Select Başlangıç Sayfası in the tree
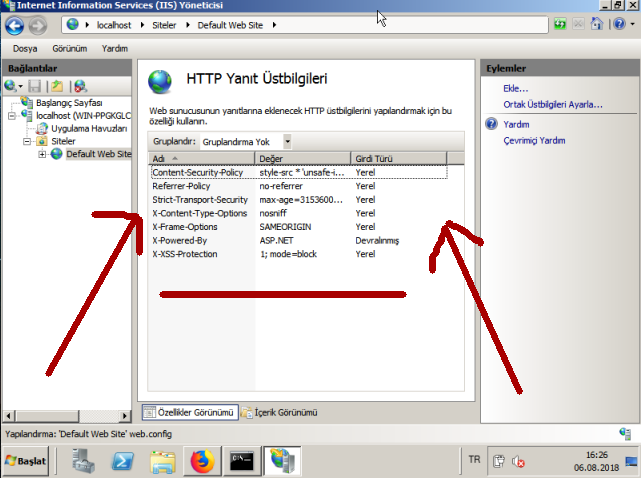This screenshot has width=641, height=478. click(69, 103)
